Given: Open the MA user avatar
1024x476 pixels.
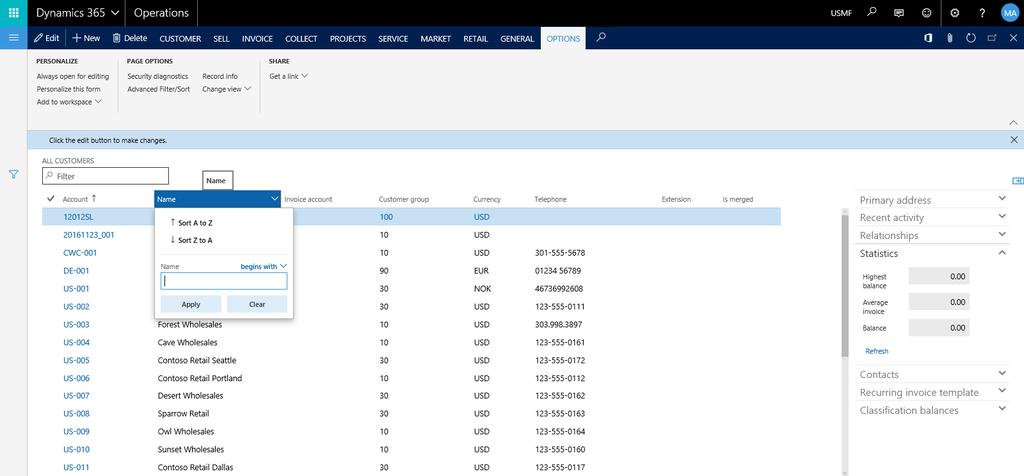Looking at the screenshot, I should point(1010,13).
